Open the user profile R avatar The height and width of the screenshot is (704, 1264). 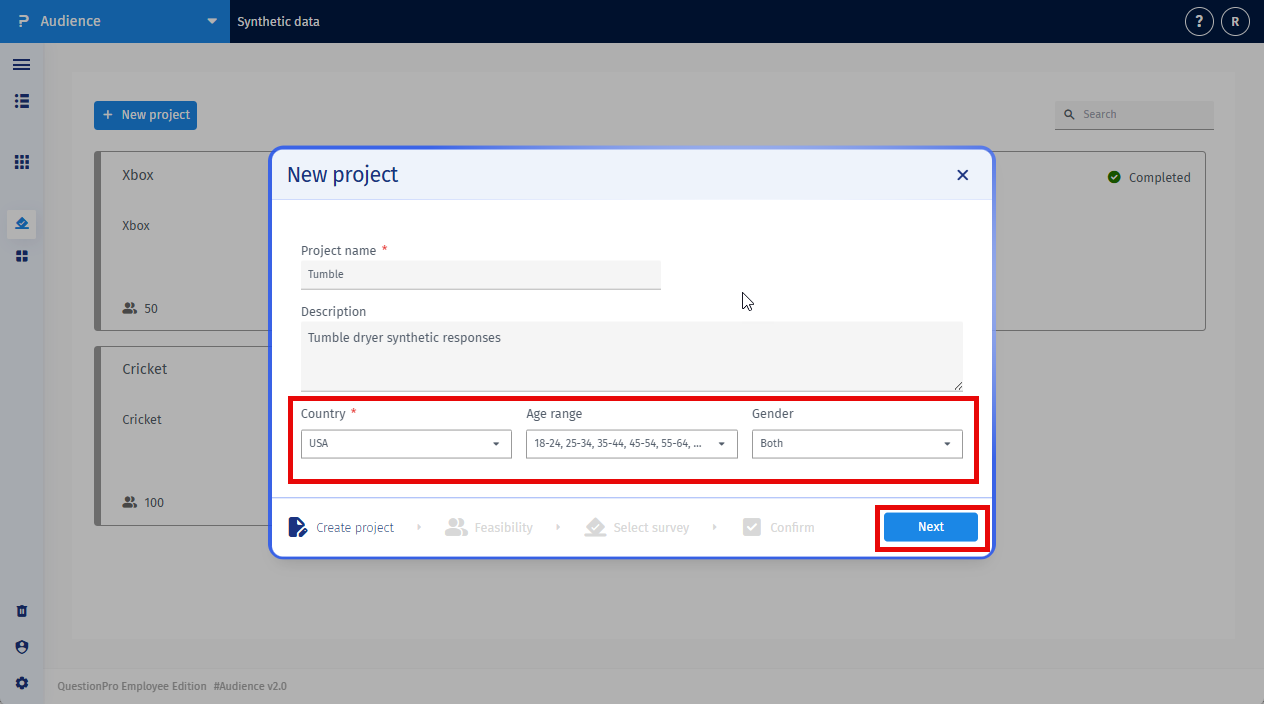[1235, 21]
